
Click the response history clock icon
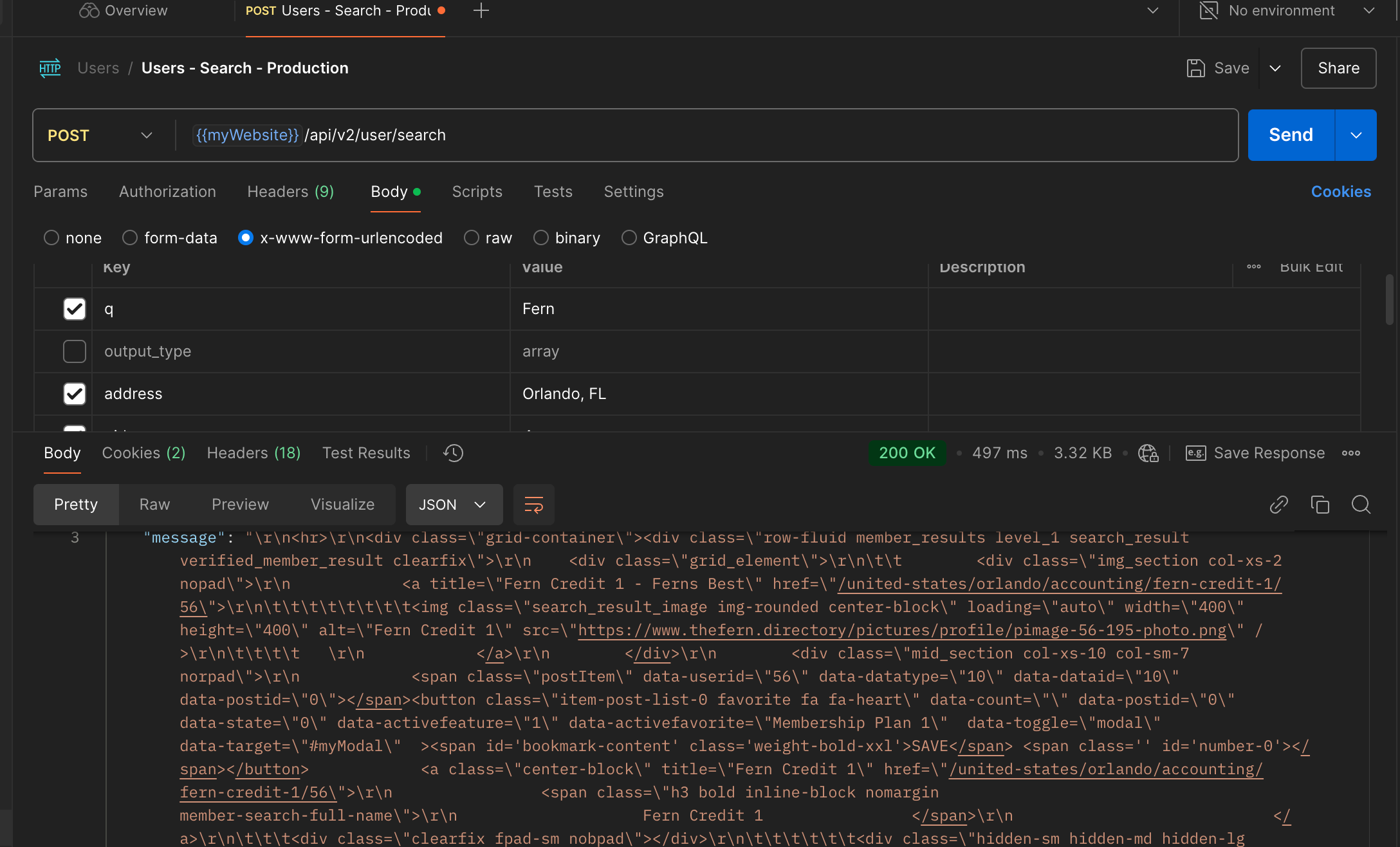pos(453,453)
